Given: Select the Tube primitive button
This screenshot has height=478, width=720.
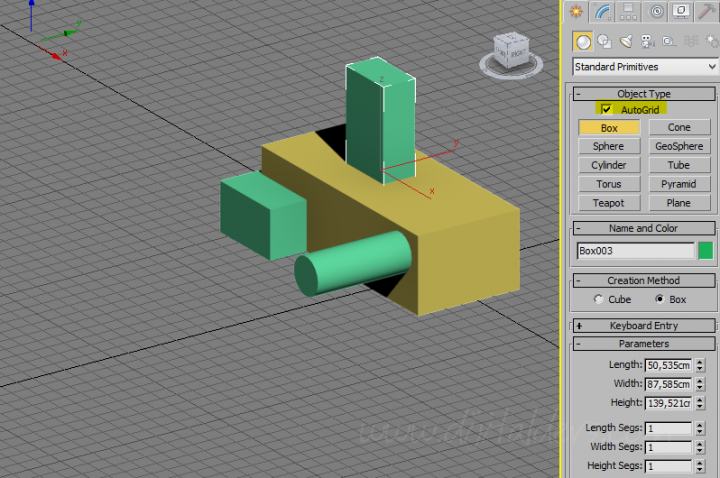Looking at the screenshot, I should 679,165.
